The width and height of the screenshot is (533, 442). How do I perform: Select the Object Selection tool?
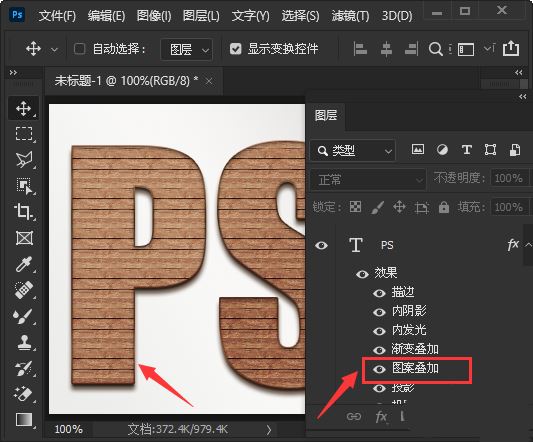pos(24,186)
